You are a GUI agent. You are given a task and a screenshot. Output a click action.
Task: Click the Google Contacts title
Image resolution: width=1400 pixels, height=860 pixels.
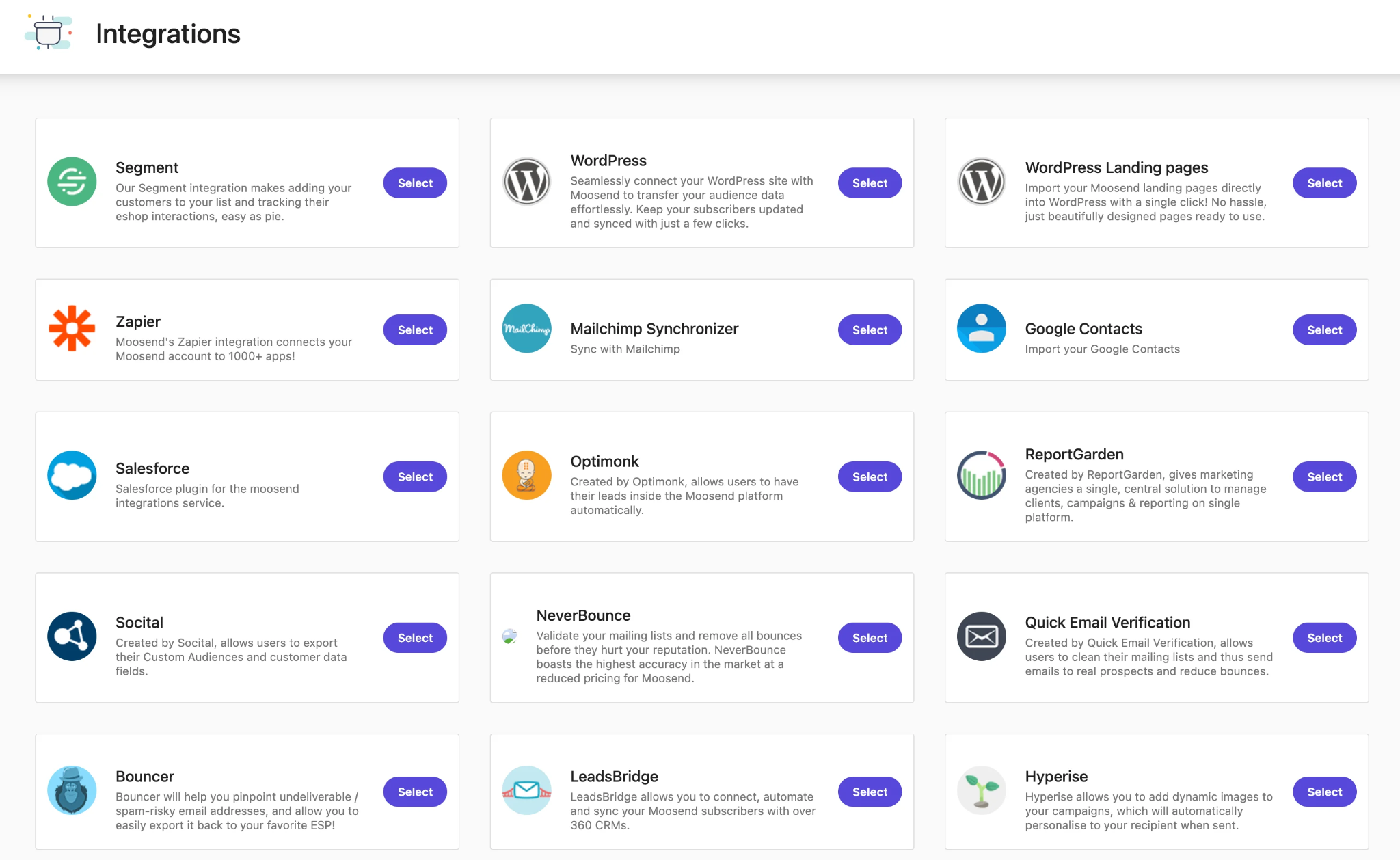click(x=1083, y=329)
